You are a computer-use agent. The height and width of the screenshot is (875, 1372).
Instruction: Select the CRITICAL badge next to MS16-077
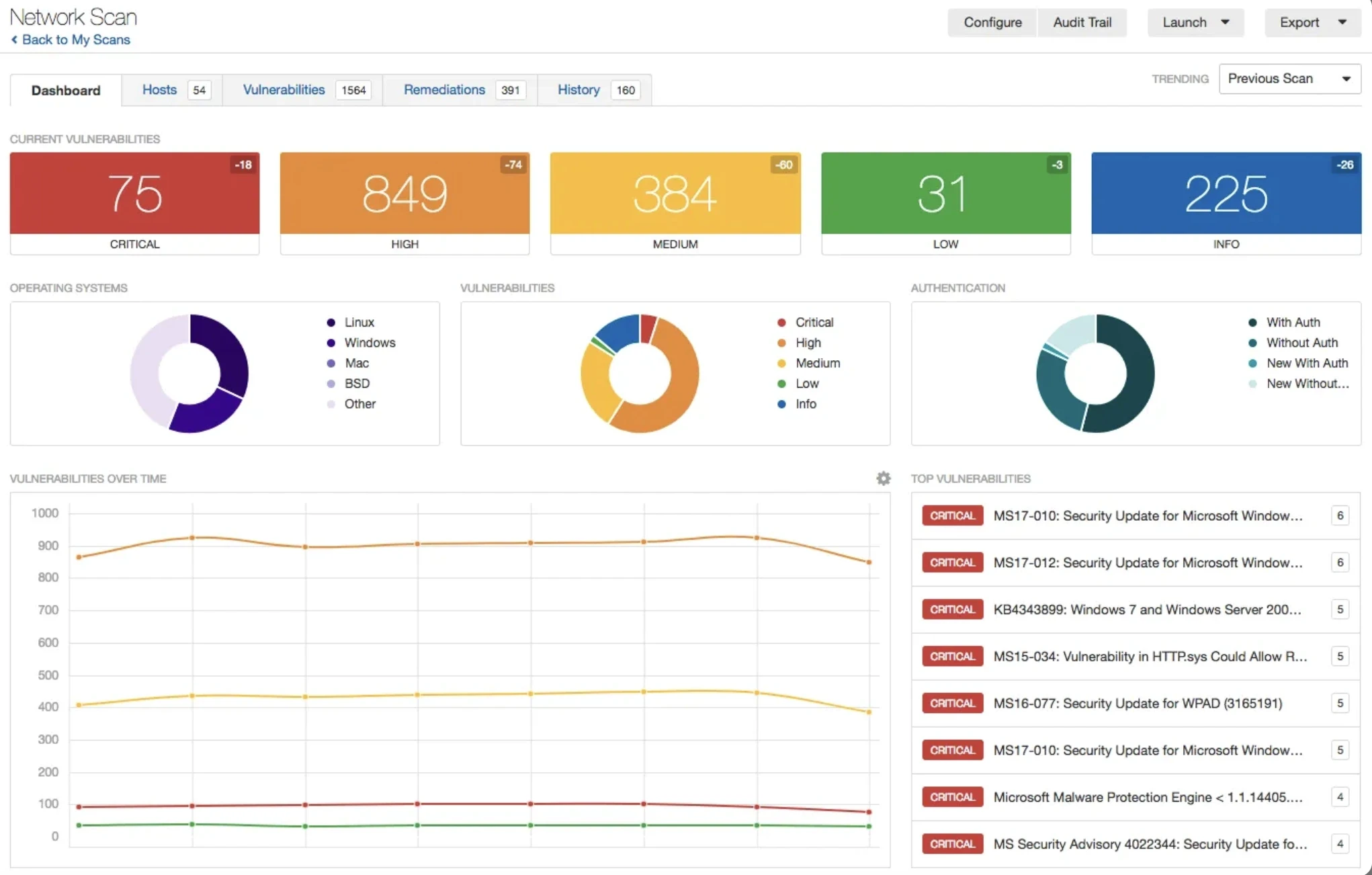point(952,703)
